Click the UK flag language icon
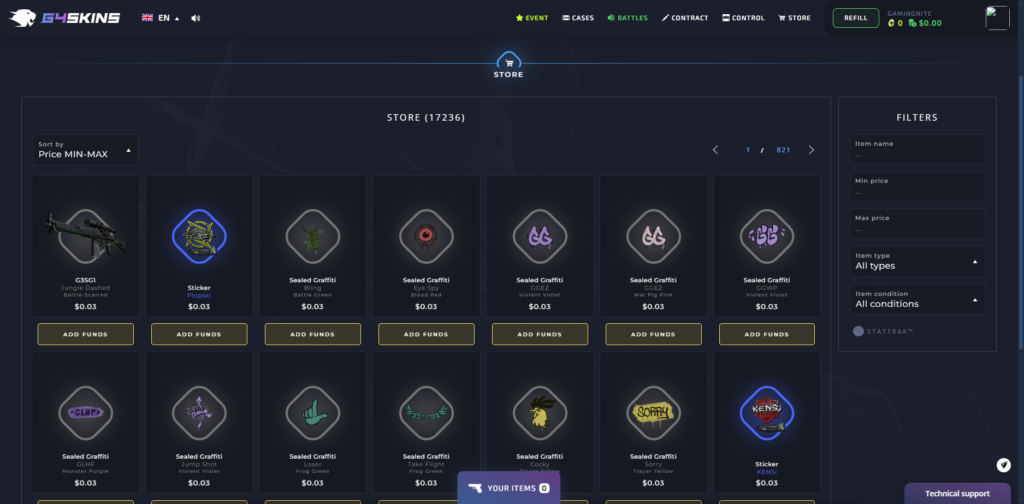Screen dimensions: 1024x504 click(x=148, y=18)
